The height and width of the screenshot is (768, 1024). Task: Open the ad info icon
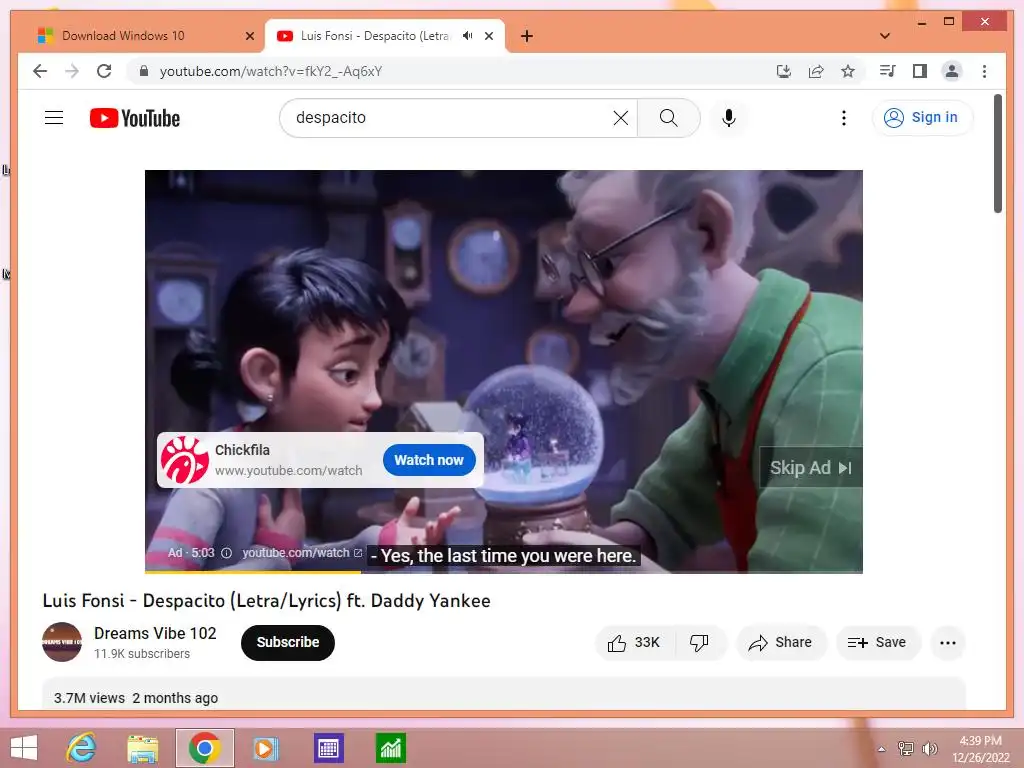coord(226,553)
